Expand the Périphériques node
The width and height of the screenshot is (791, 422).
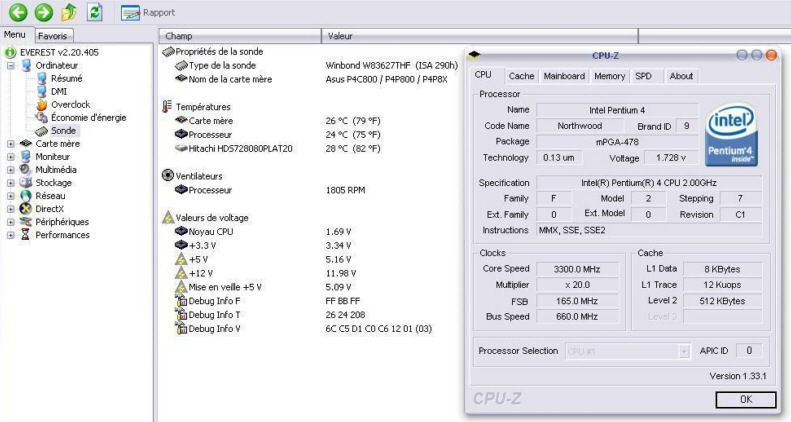tap(11, 222)
